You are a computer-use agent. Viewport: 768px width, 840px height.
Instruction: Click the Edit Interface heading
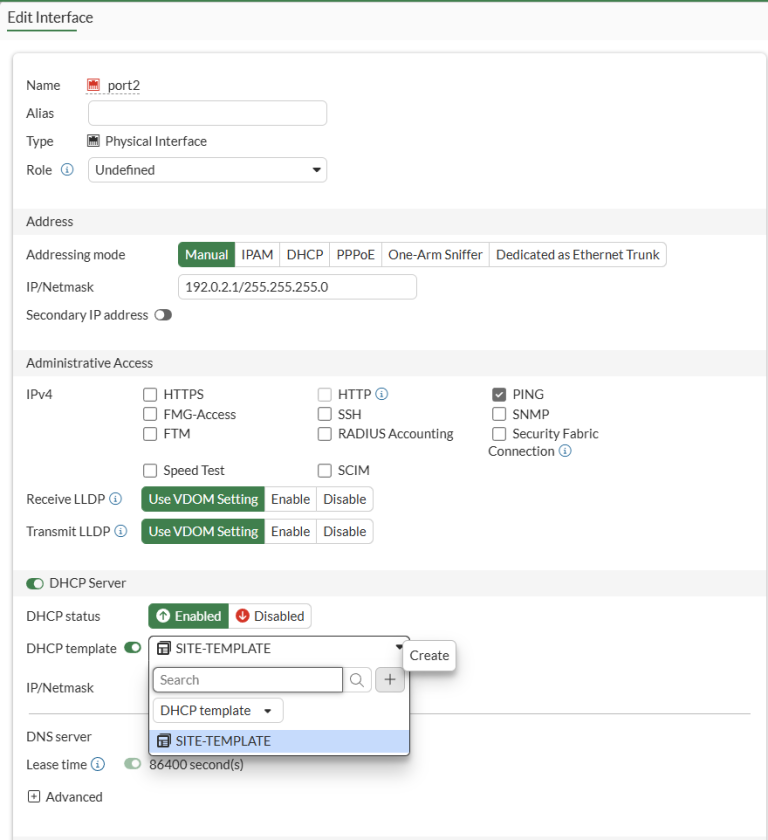(x=50, y=18)
